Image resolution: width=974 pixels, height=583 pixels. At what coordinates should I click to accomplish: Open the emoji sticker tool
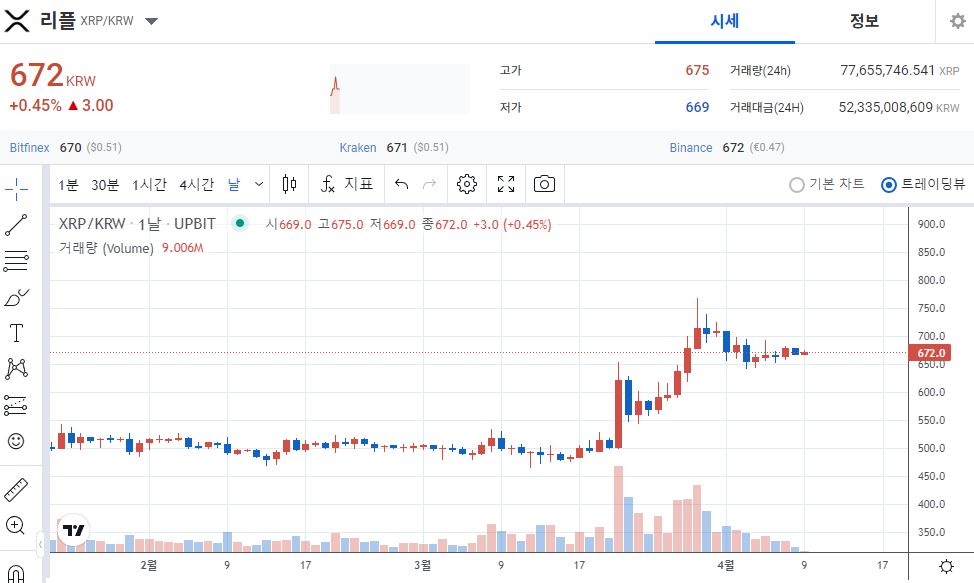tap(16, 439)
